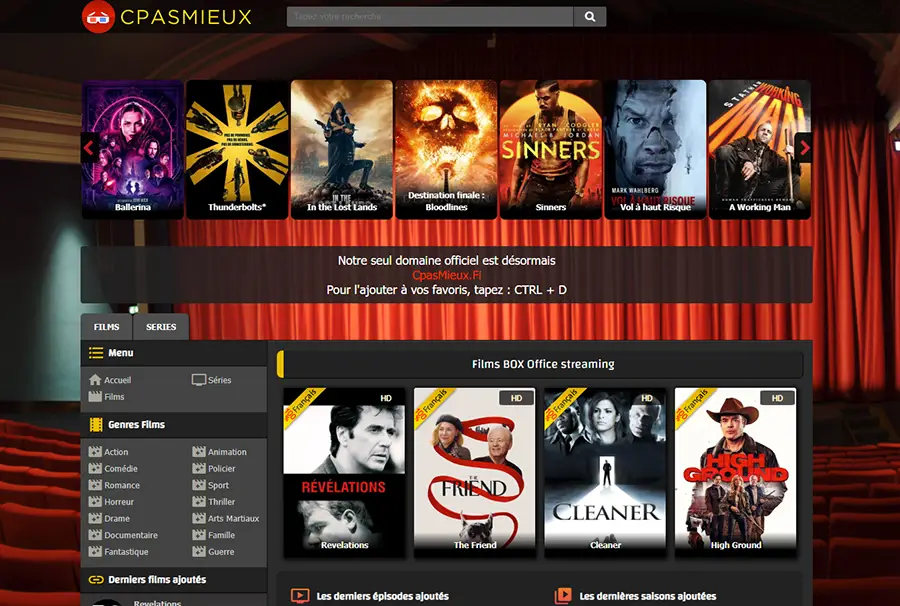Open the Films menu link
The height and width of the screenshot is (606, 900).
114,397
